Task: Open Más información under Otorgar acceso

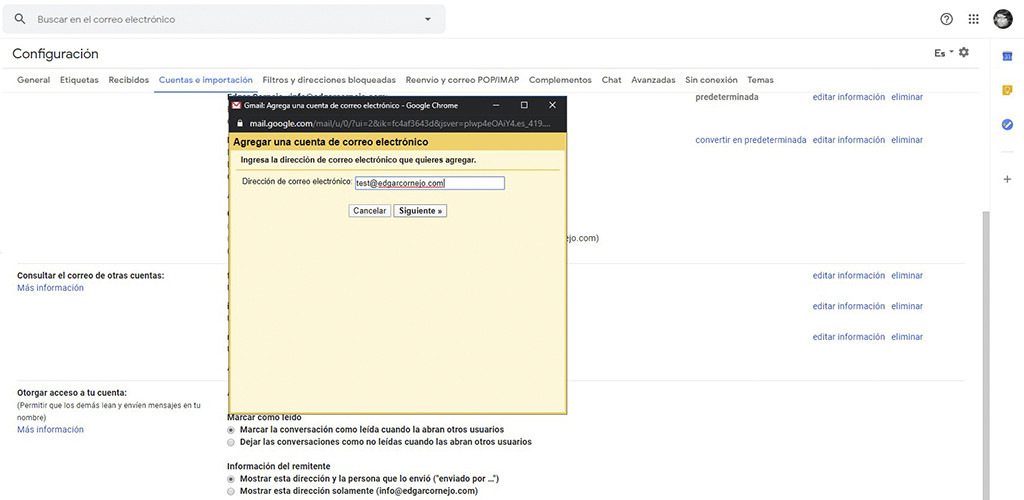Action: pos(50,430)
